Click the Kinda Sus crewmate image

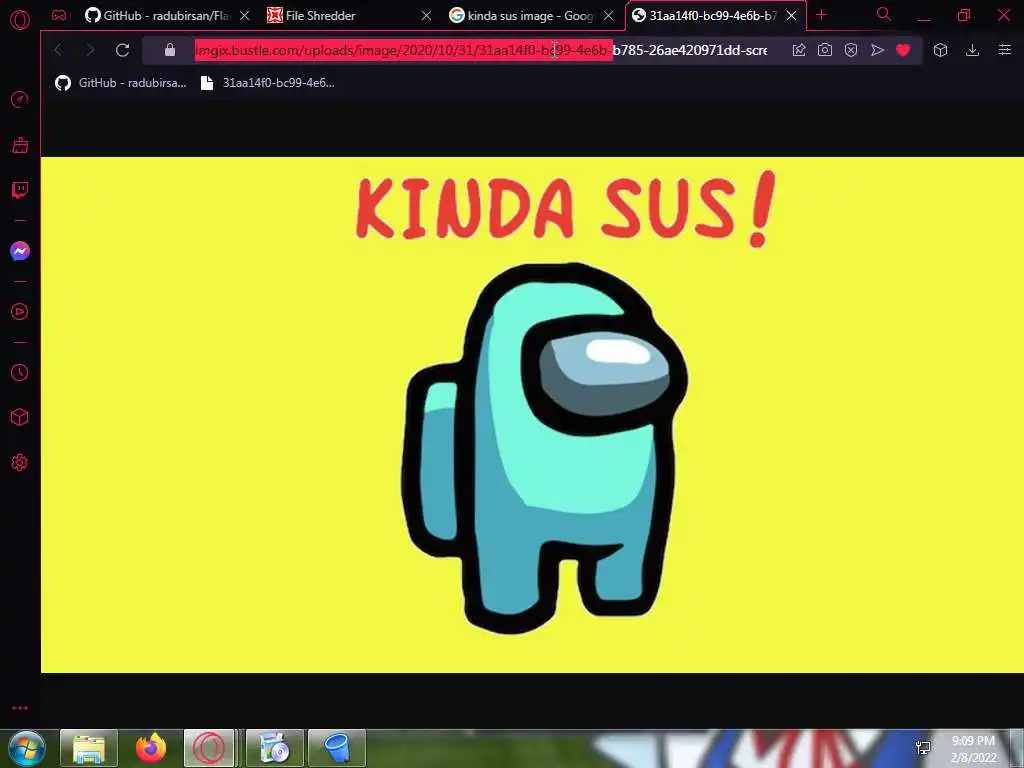point(532,415)
